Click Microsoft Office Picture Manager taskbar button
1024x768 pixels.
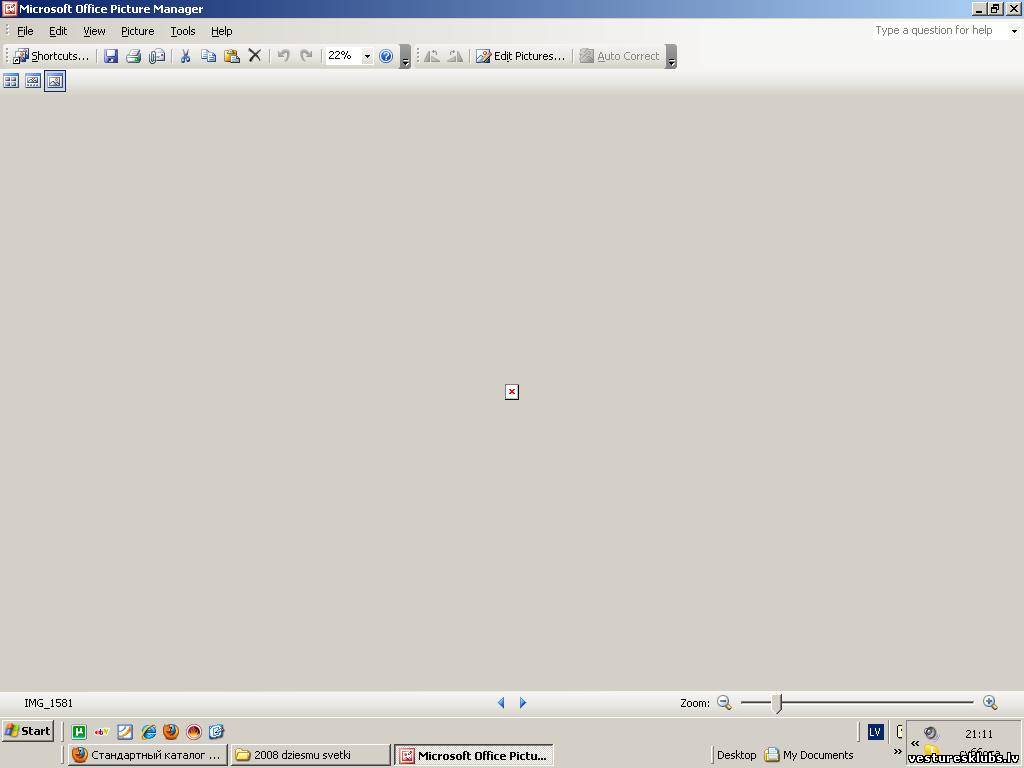click(473, 755)
